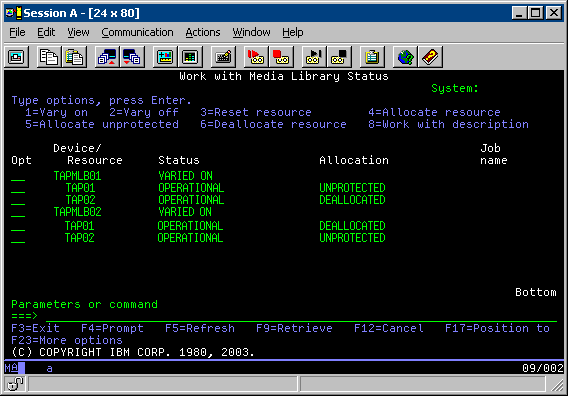
Task: Click Opt field for TAP02 marked DEALLOCATED
Action: coord(18,200)
